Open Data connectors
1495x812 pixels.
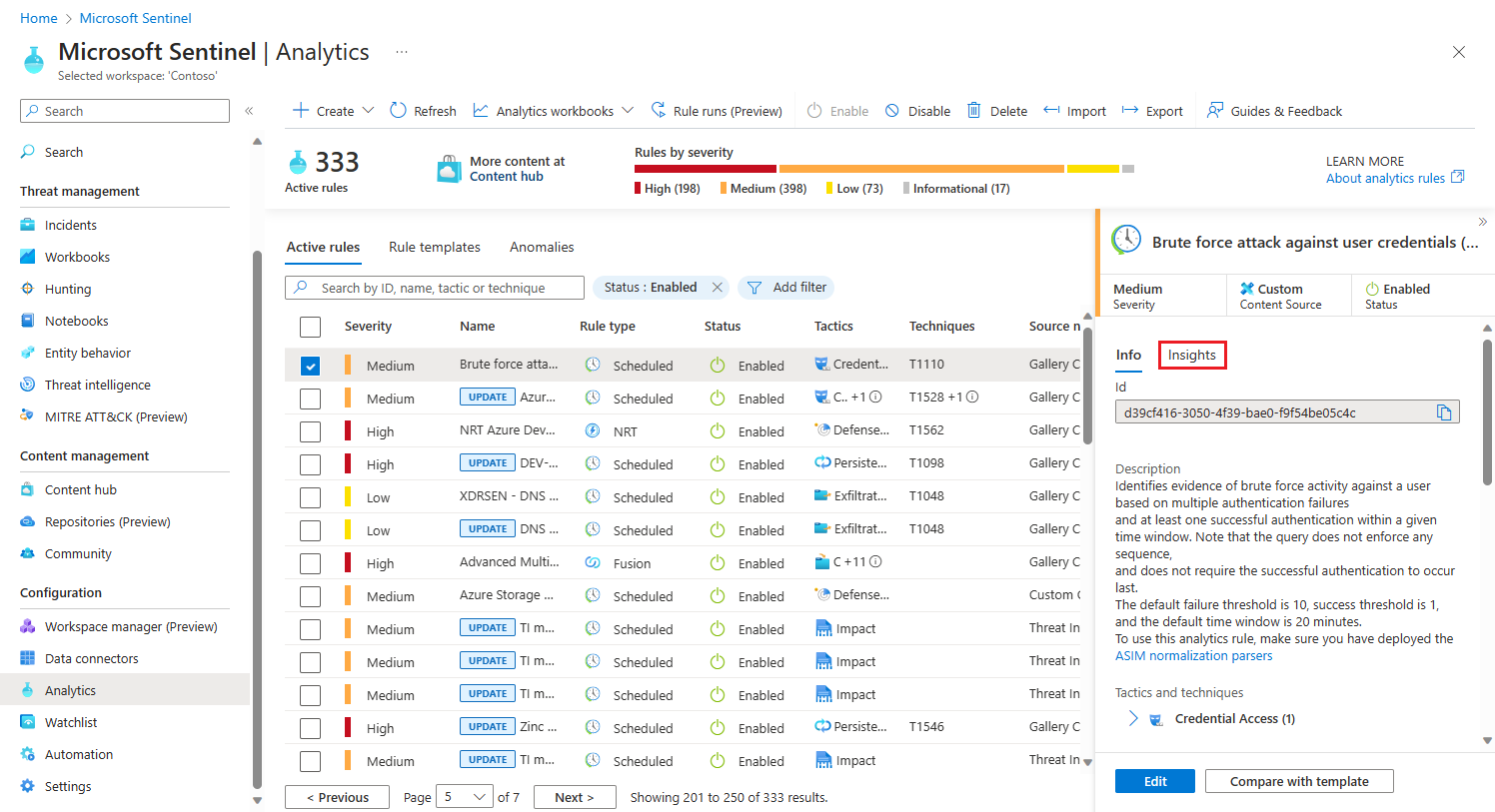click(90, 657)
